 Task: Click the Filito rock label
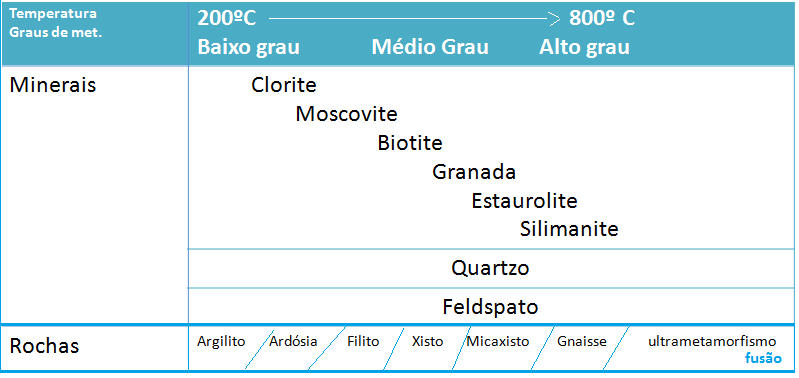pyautogui.click(x=363, y=341)
